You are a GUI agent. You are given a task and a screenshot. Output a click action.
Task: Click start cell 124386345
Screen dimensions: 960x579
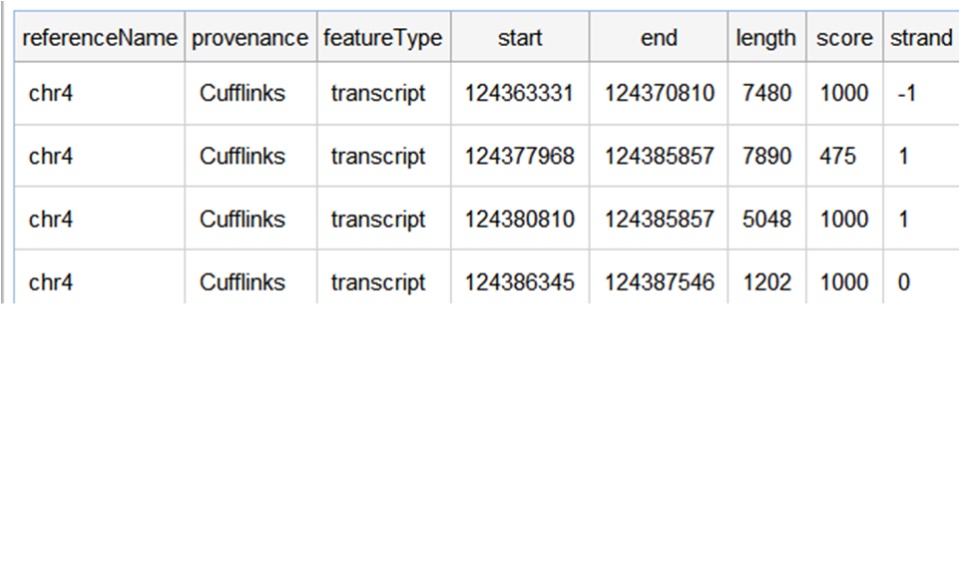520,282
